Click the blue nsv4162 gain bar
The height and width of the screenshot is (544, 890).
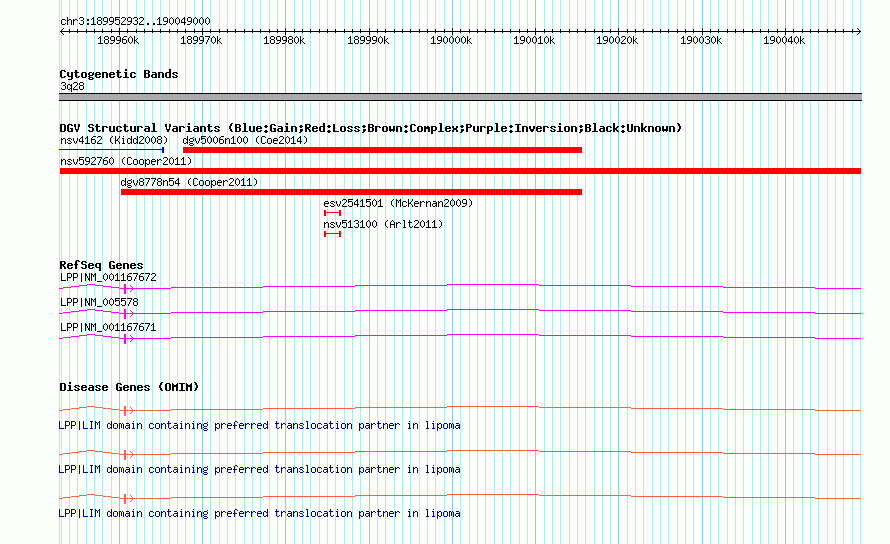pos(112,150)
